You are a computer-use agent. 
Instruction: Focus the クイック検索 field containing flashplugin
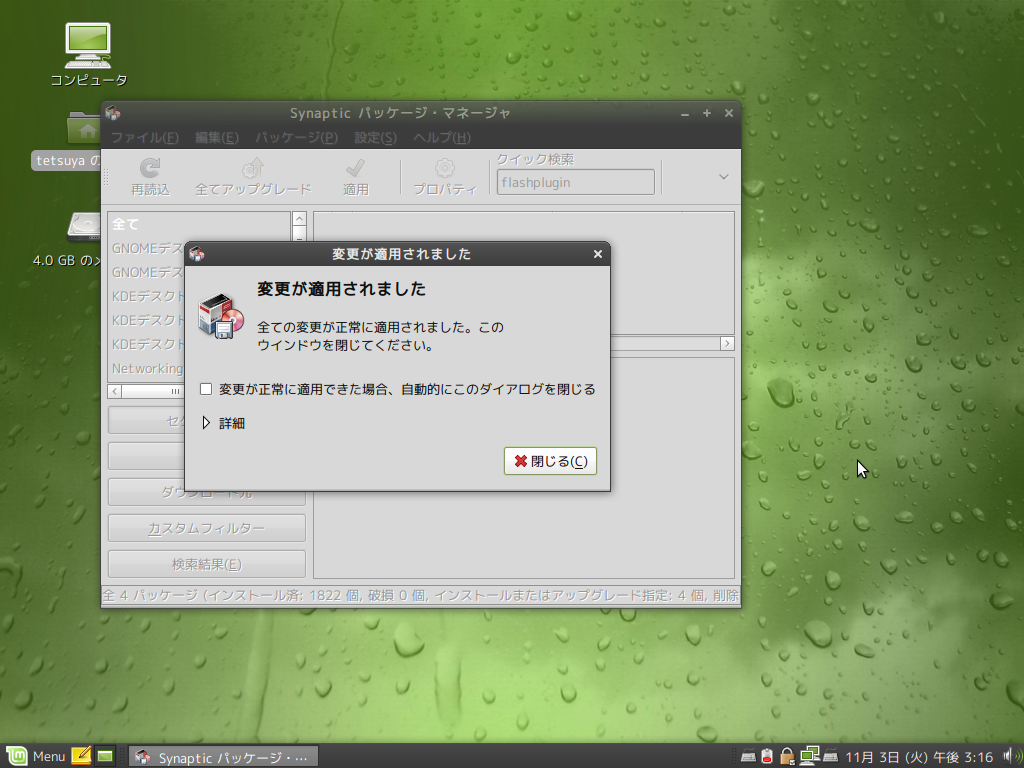[x=575, y=182]
